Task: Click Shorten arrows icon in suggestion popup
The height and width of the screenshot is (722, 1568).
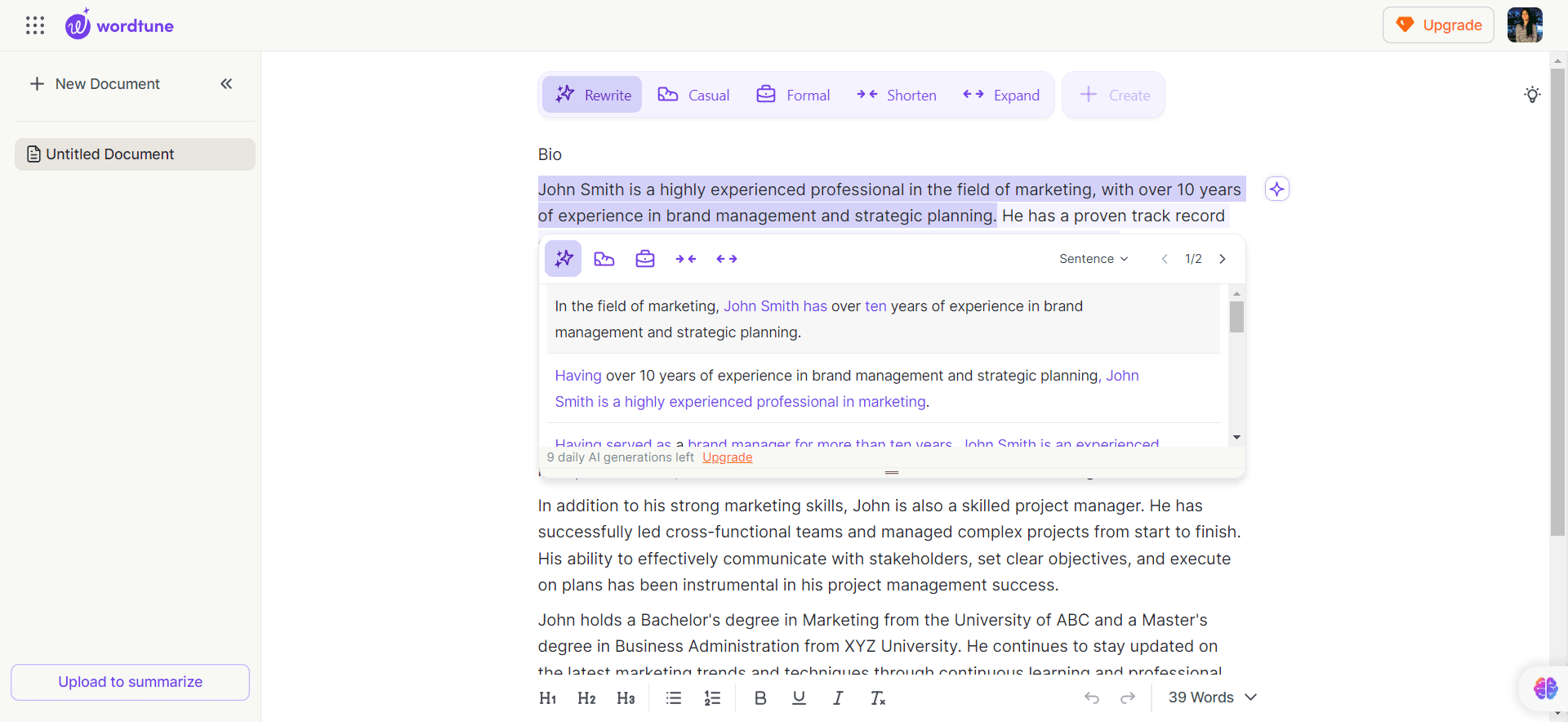Action: click(x=685, y=259)
